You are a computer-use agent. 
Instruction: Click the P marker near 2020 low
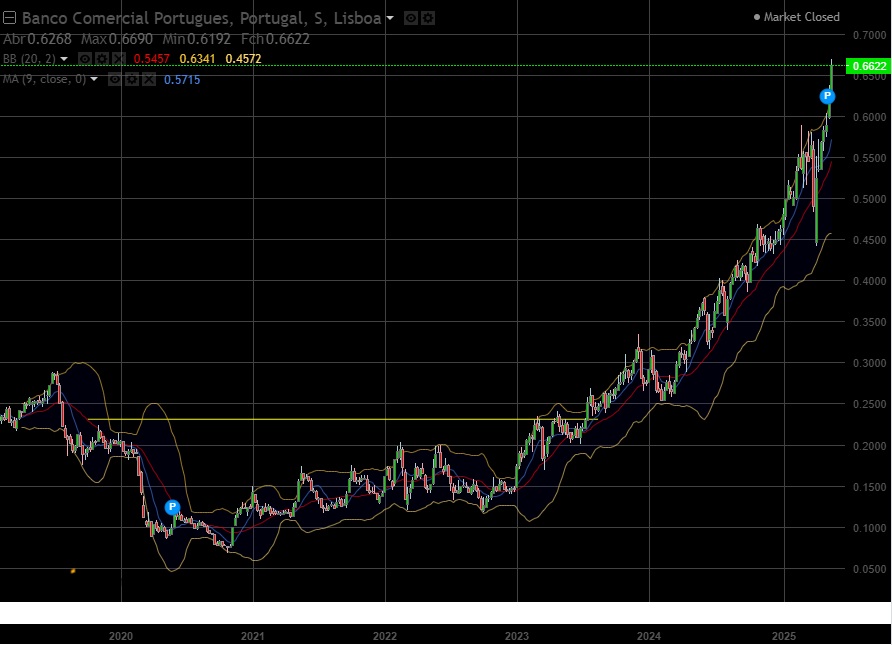(172, 507)
